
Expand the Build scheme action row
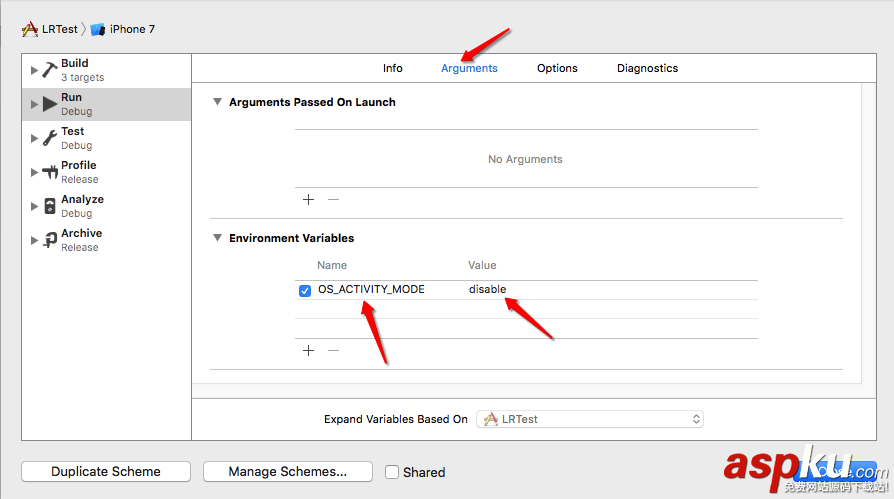coord(35,70)
